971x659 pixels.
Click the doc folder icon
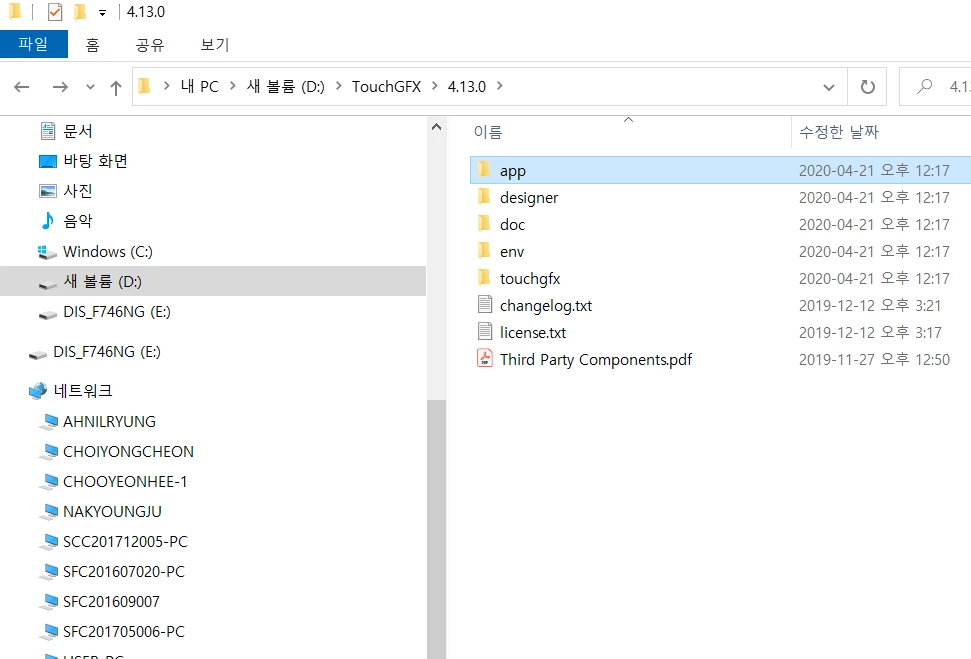(484, 223)
